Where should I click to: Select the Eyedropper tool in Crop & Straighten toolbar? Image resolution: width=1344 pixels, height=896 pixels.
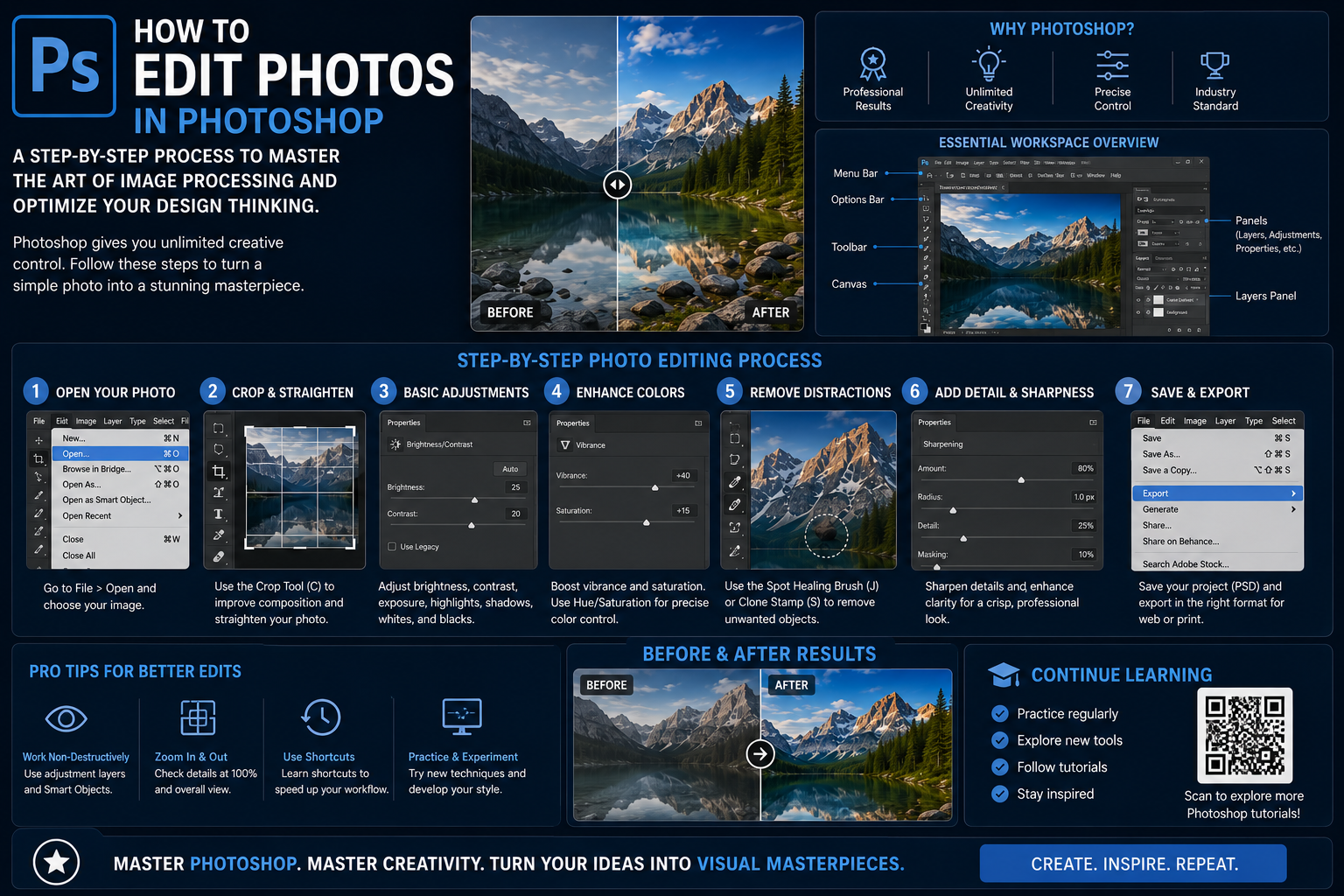(219, 535)
